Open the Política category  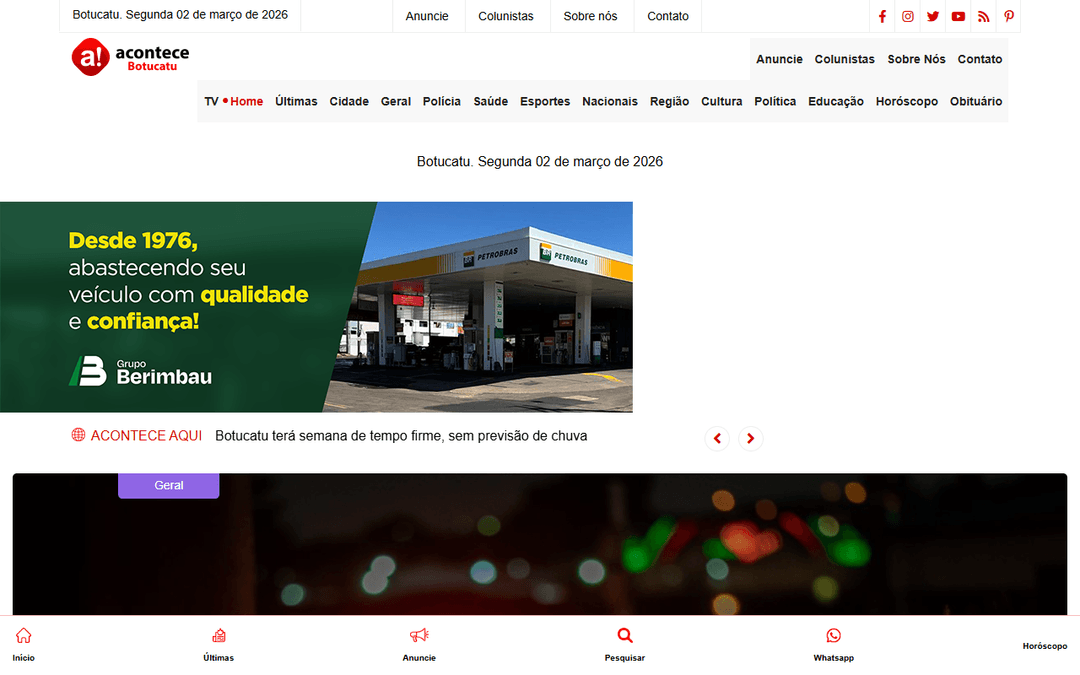775,101
